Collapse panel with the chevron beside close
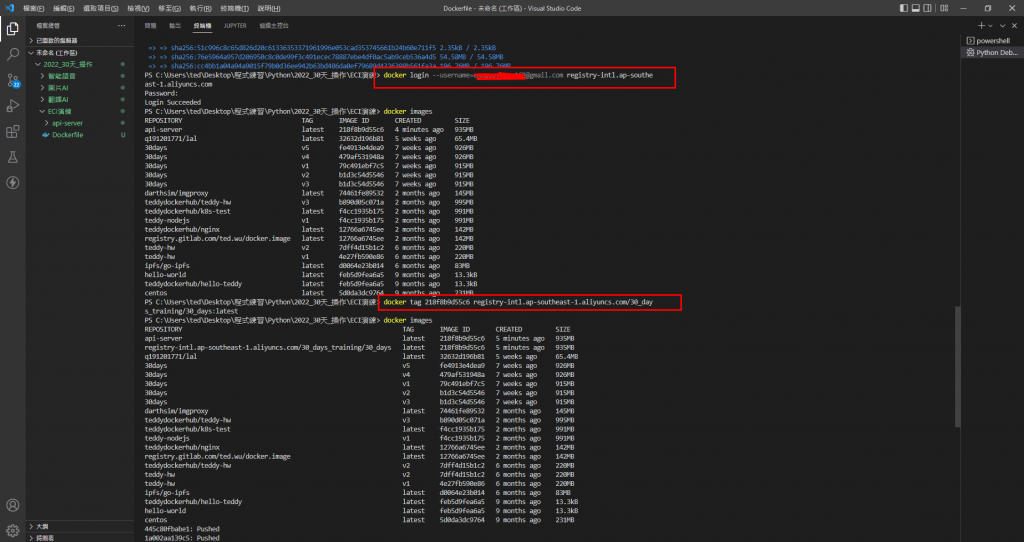 pyautogui.click(x=1002, y=25)
